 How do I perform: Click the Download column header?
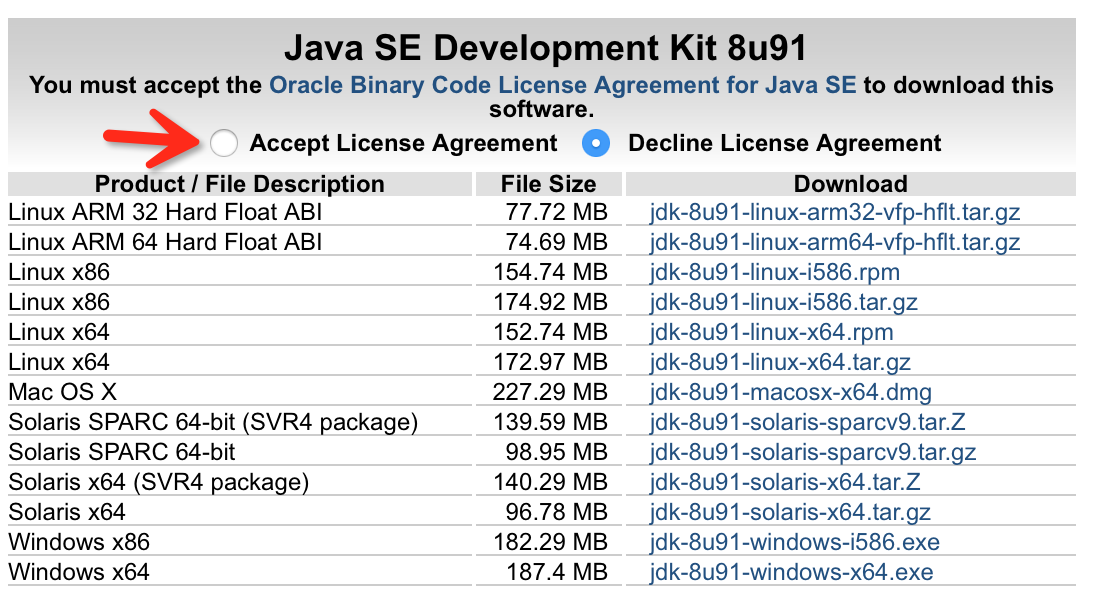pyautogui.click(x=850, y=184)
